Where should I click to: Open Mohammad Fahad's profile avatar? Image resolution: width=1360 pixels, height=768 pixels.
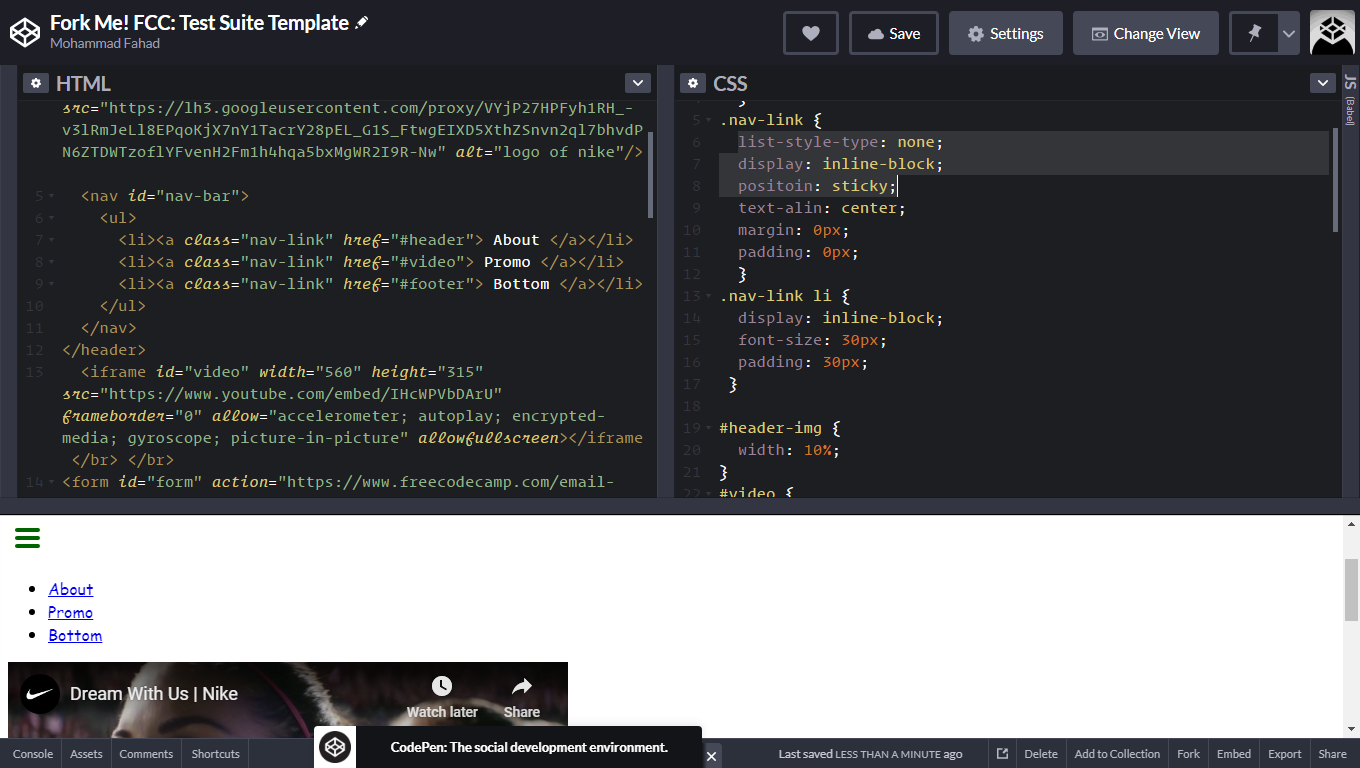[x=1331, y=32]
